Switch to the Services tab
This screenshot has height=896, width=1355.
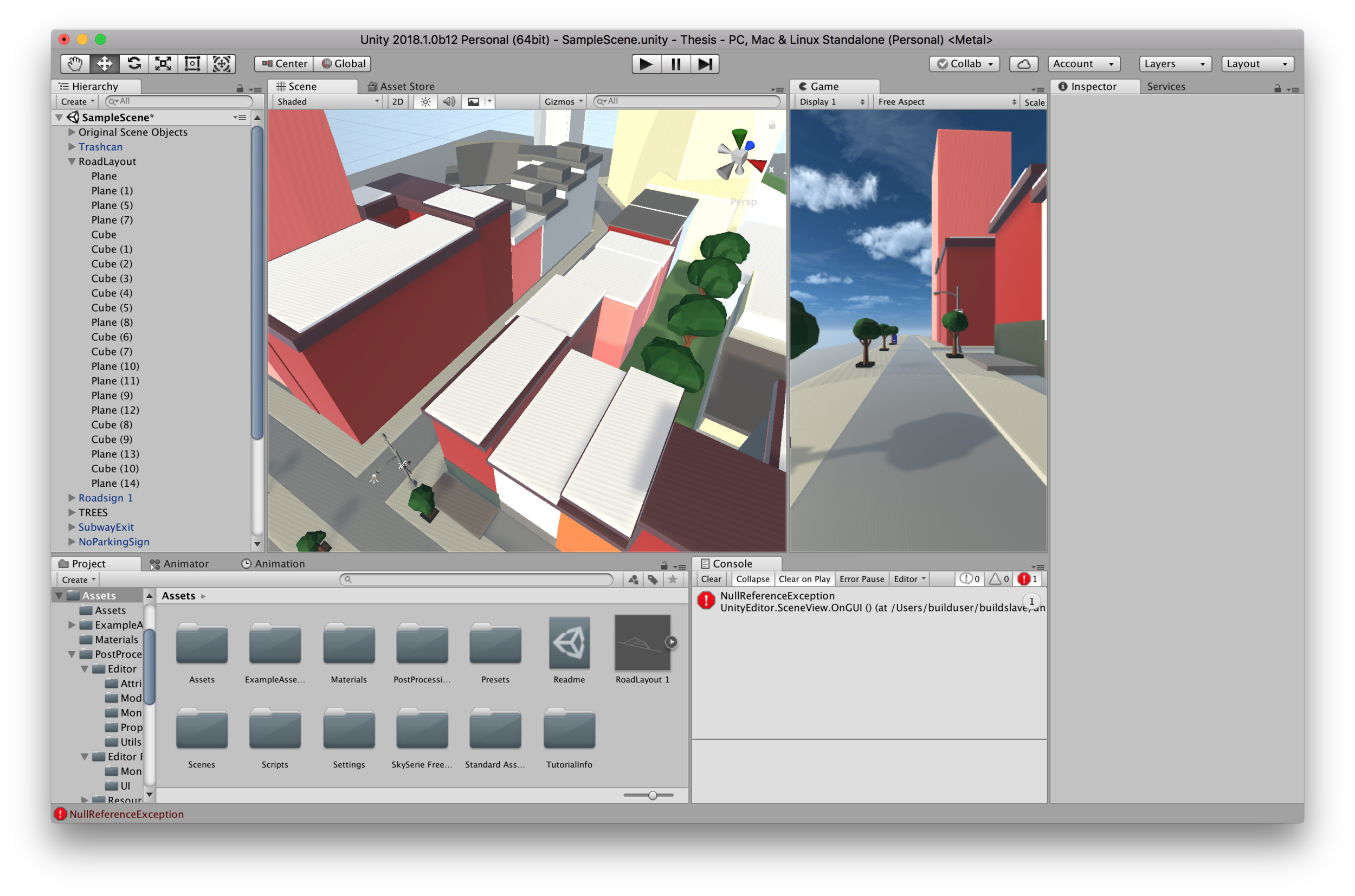coord(1166,86)
